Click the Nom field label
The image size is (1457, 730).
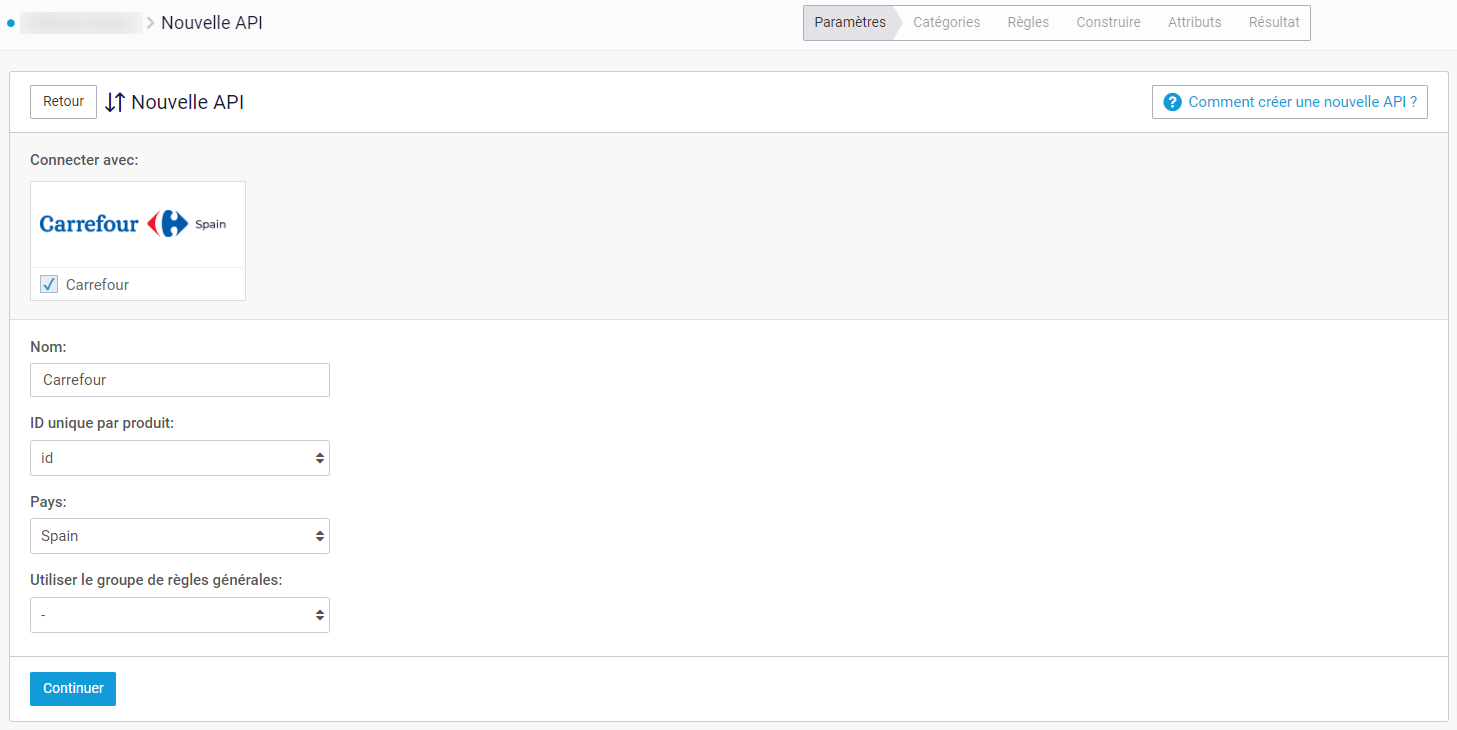tap(48, 347)
